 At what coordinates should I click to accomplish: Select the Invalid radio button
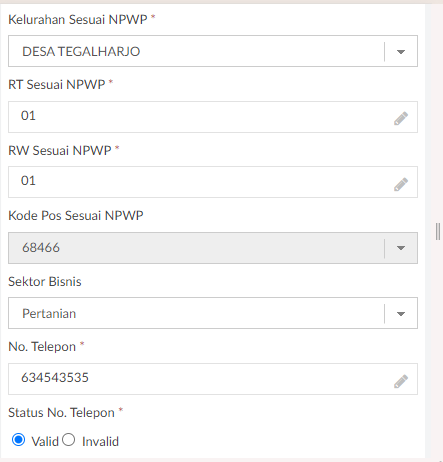pos(68,440)
